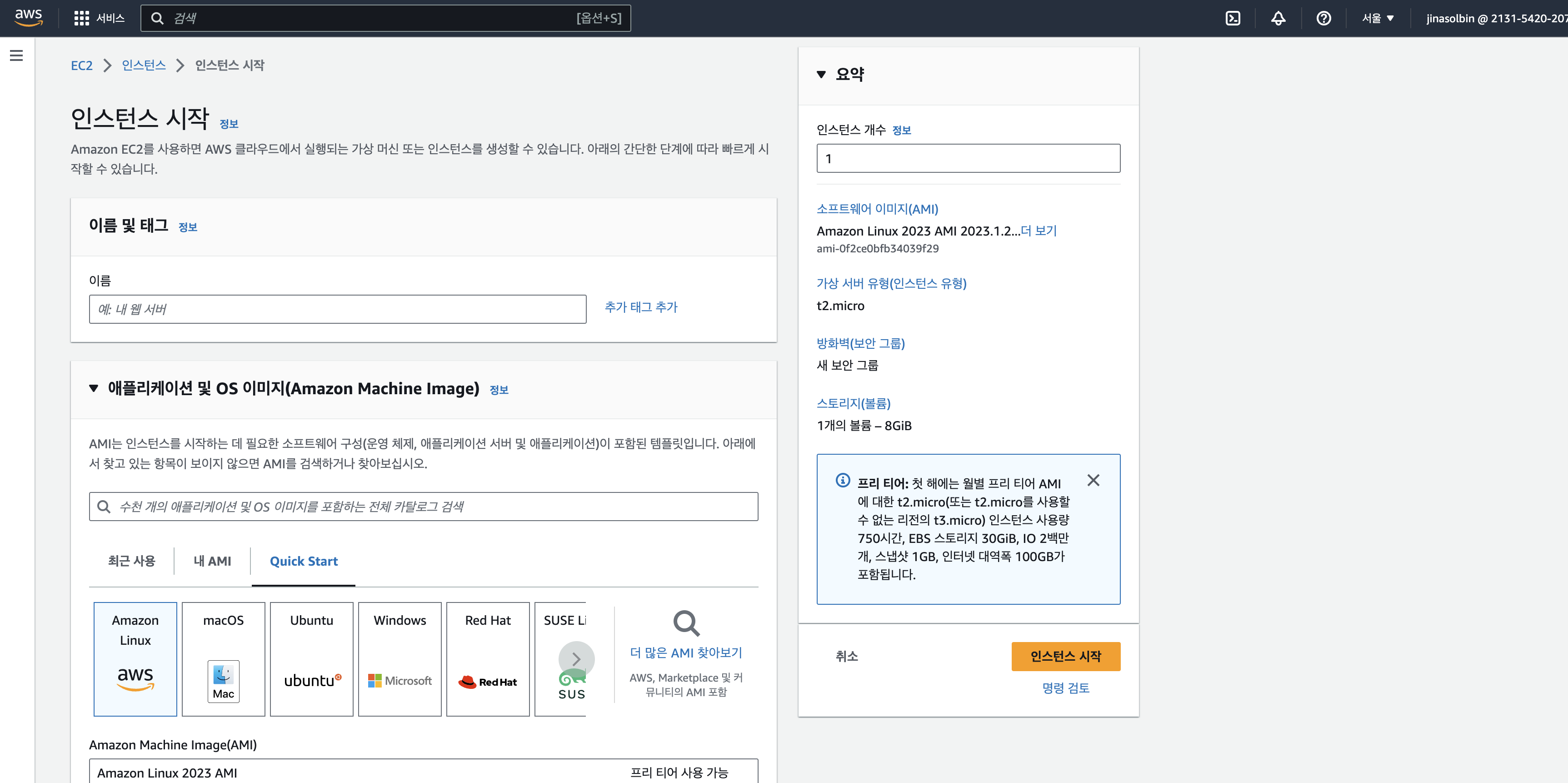The height and width of the screenshot is (783, 1568).
Task: Open the left hamburger navigation menu
Action: coord(16,55)
